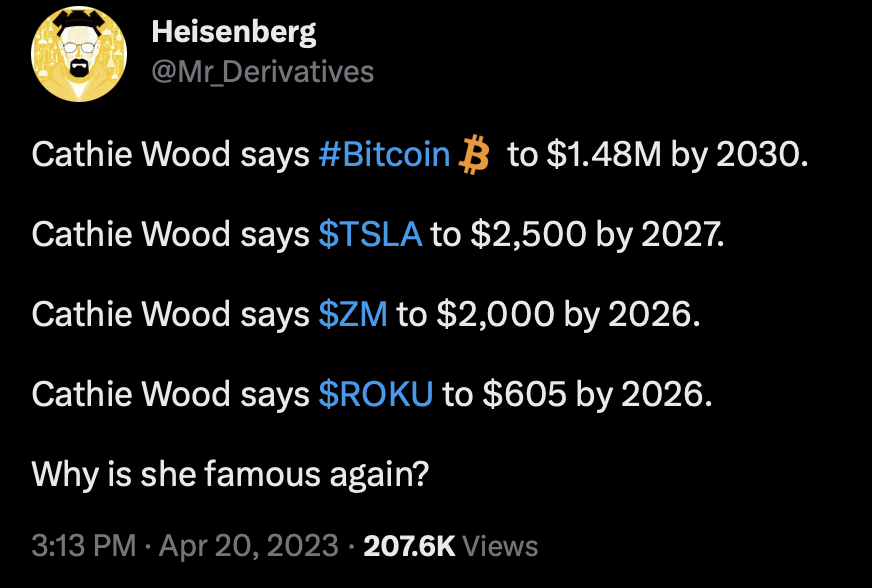872x588 pixels.
Task: Open the $ZM cashtag
Action: coord(353,314)
